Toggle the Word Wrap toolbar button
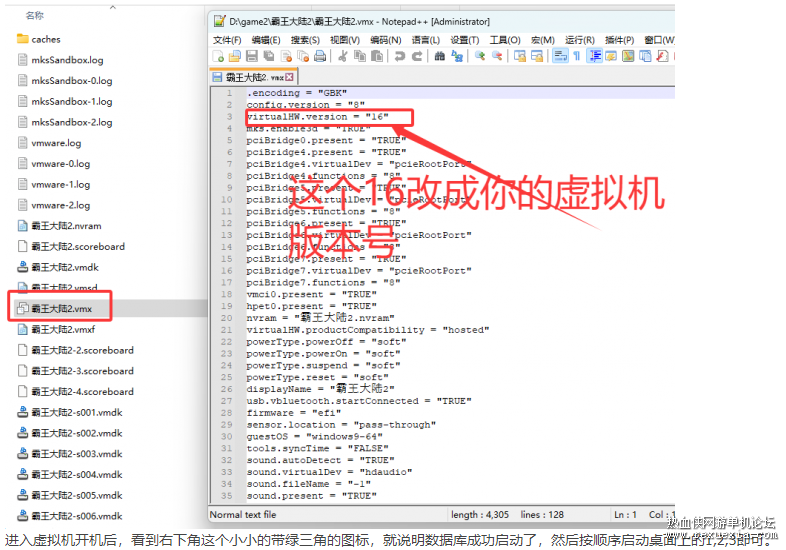The width and height of the screenshot is (786, 550). point(560,56)
